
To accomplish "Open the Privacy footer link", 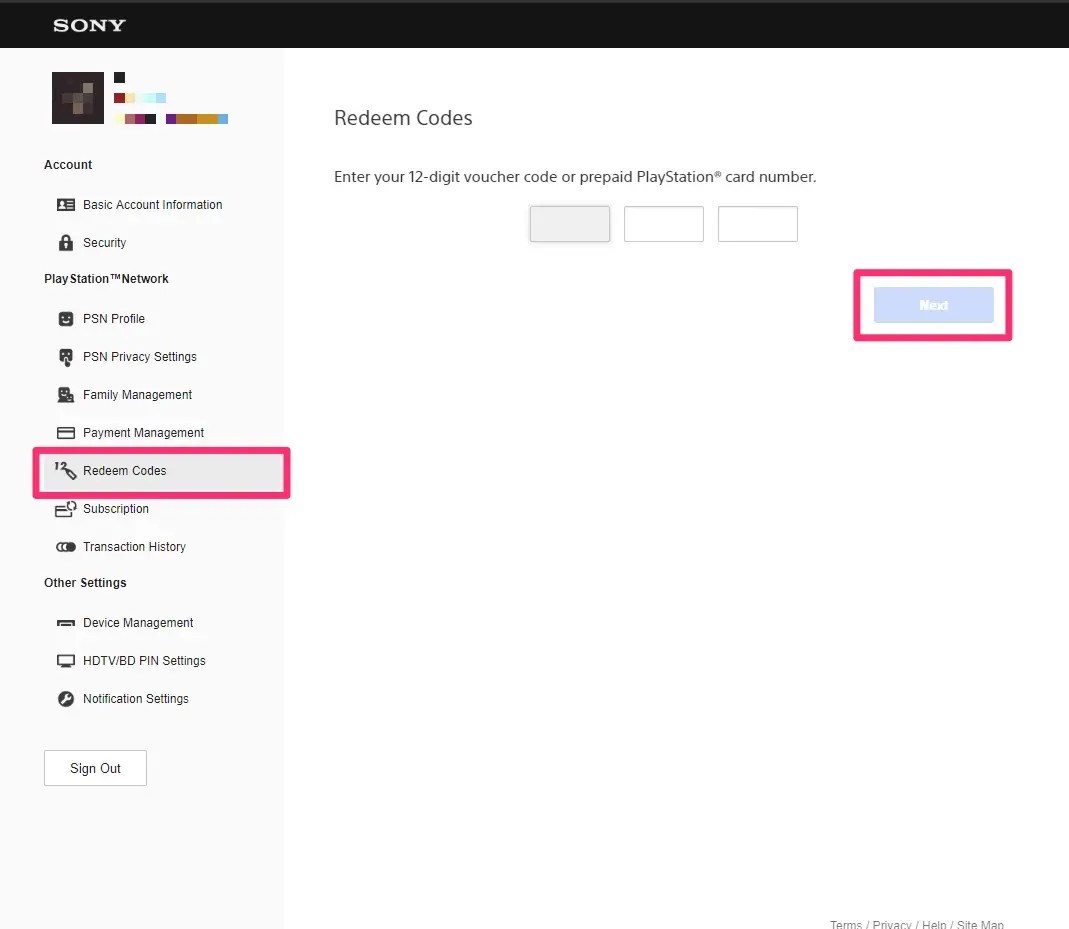I will pos(892,924).
